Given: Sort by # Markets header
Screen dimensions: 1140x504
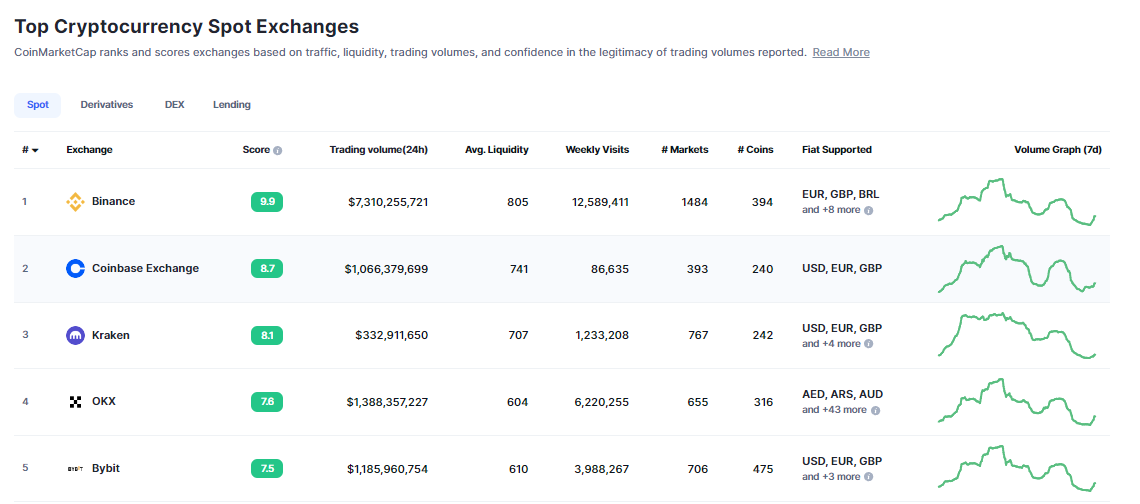Looking at the screenshot, I should coord(685,150).
